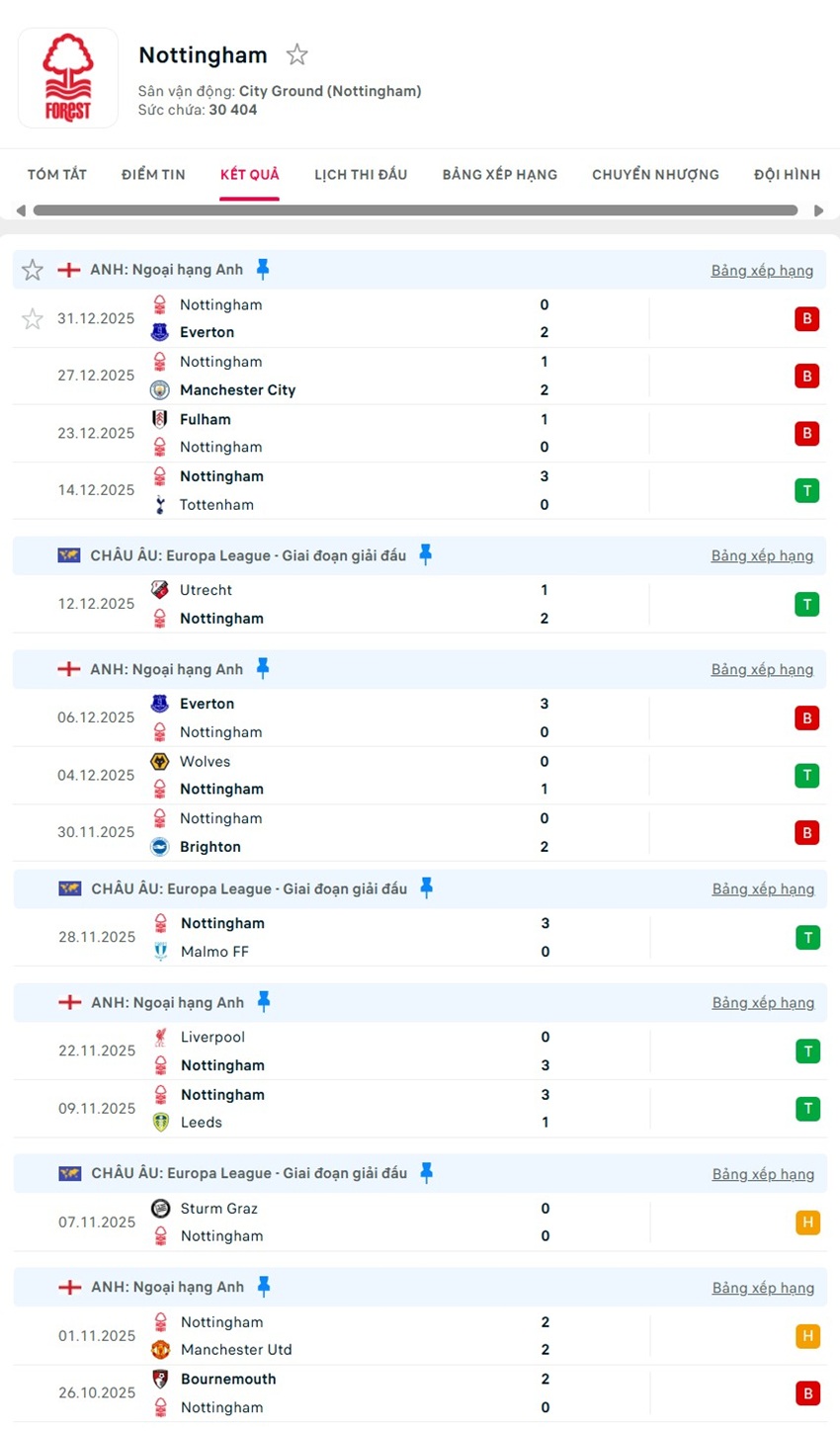
Task: Click the pin icon in the first Europa League header
Action: point(426,554)
